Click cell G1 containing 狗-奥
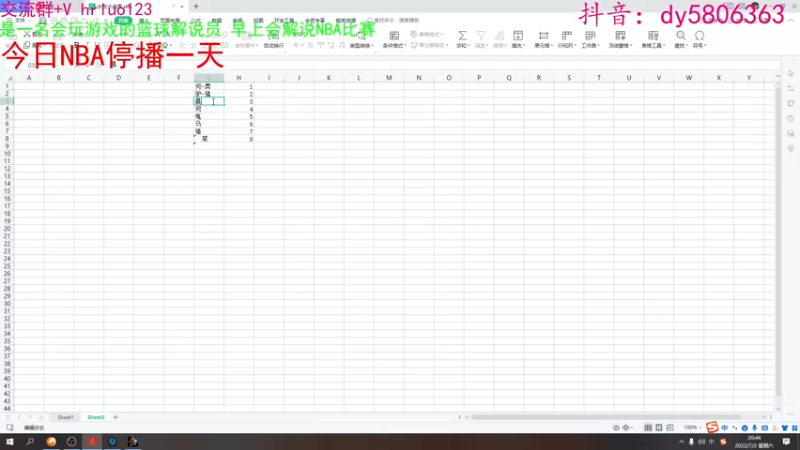The image size is (800, 450). (x=209, y=86)
